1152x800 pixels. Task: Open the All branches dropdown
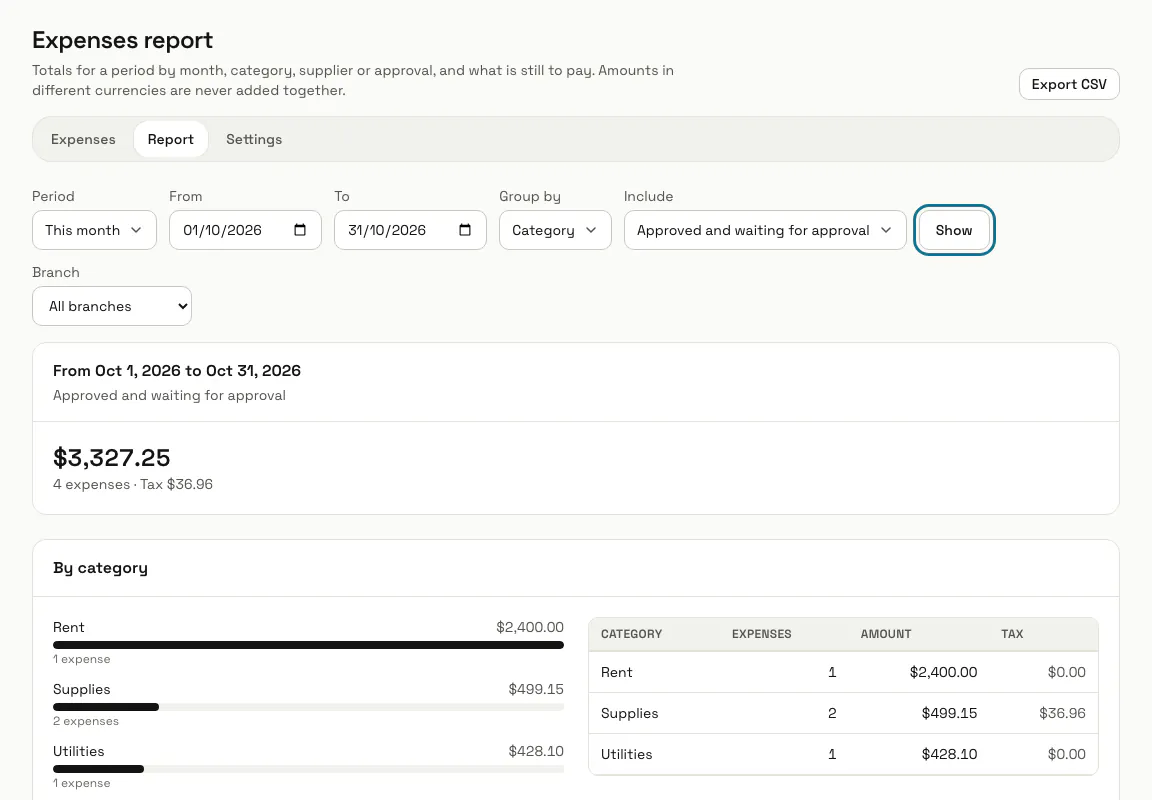pyautogui.click(x=112, y=306)
